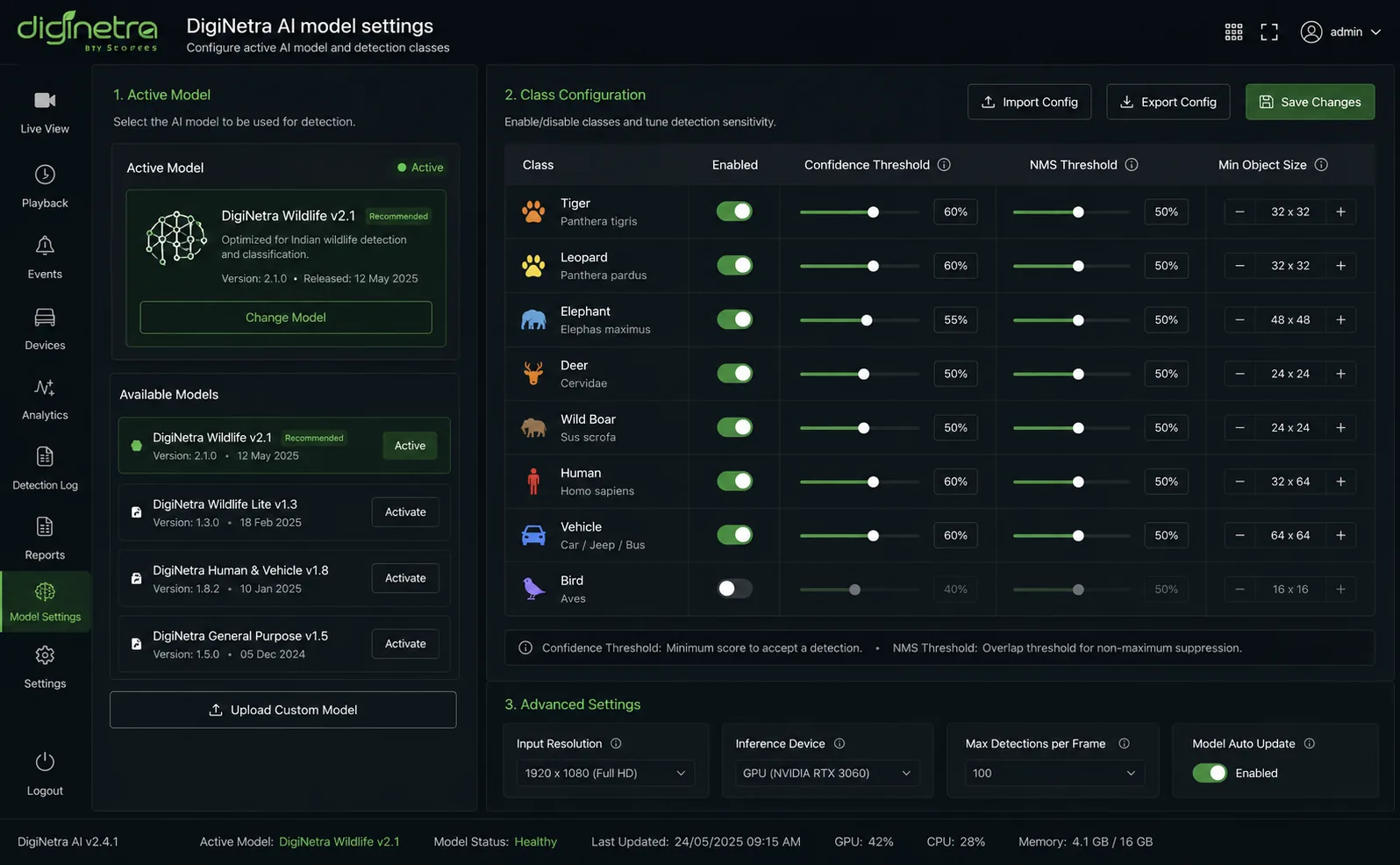Show Inference Device info icon
The image size is (1400, 865).
coord(839,743)
